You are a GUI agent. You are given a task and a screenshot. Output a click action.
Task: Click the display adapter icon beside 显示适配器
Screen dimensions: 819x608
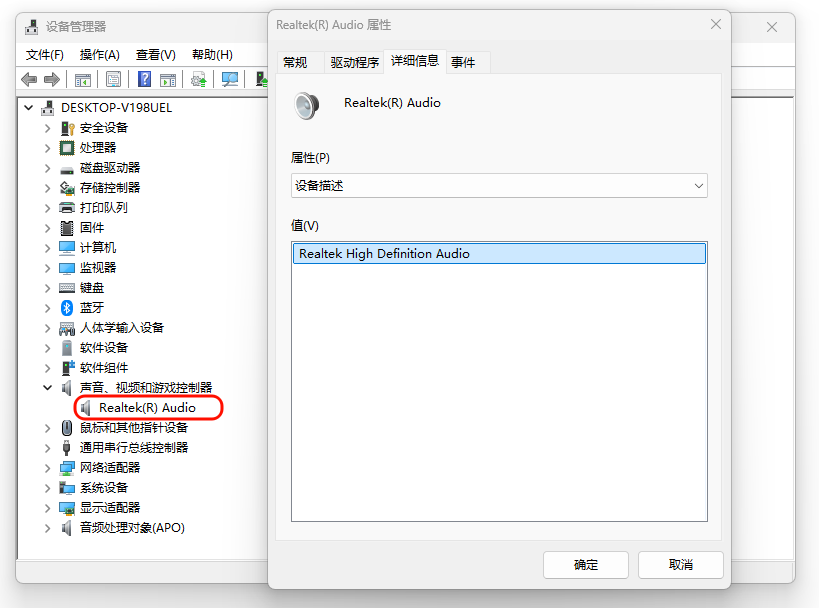pyautogui.click(x=67, y=508)
